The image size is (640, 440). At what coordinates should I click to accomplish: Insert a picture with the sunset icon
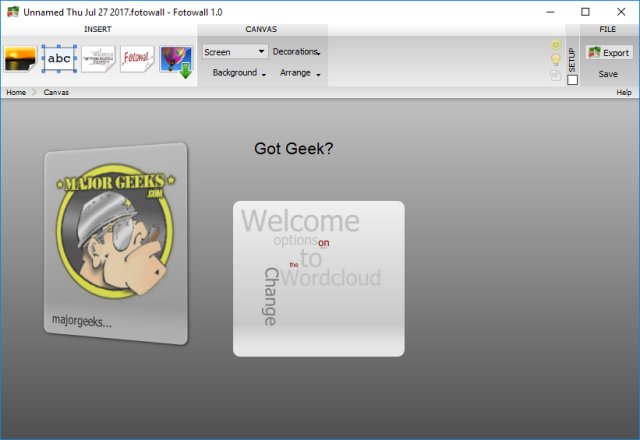click(20, 59)
